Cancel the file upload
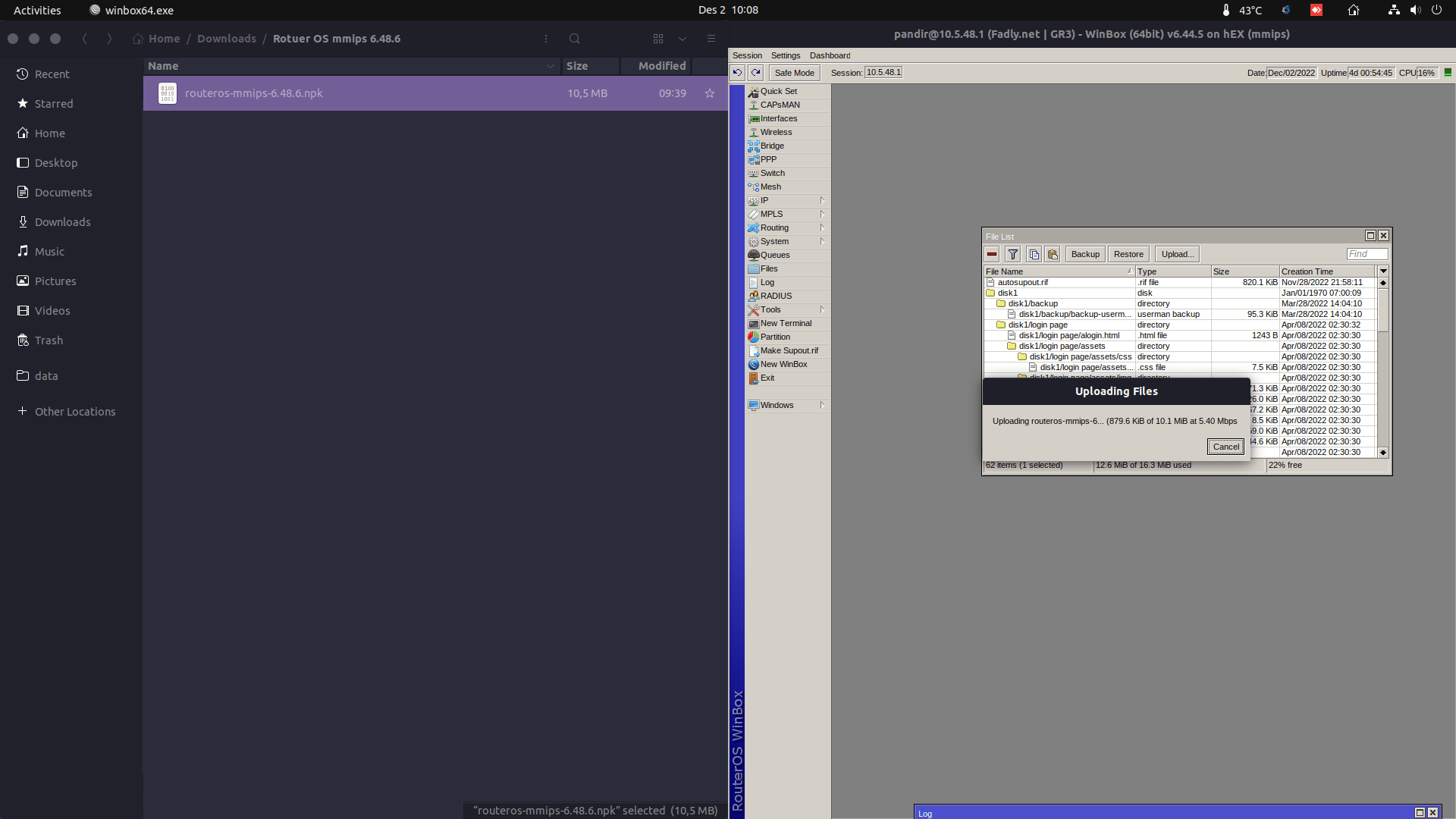This screenshot has height=819, width=1456. (1225, 447)
